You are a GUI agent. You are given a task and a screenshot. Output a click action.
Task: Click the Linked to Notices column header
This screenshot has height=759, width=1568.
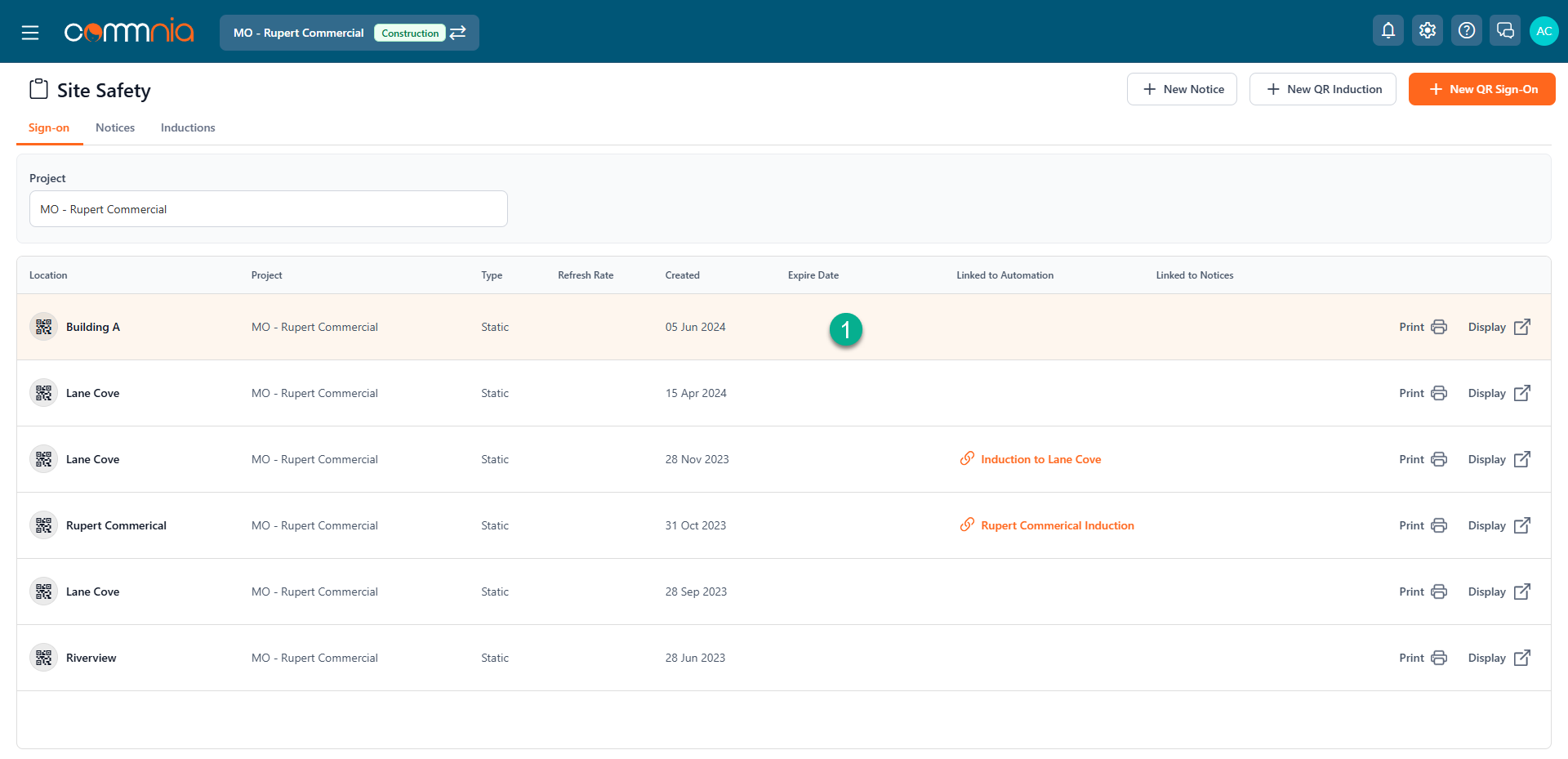click(1195, 275)
